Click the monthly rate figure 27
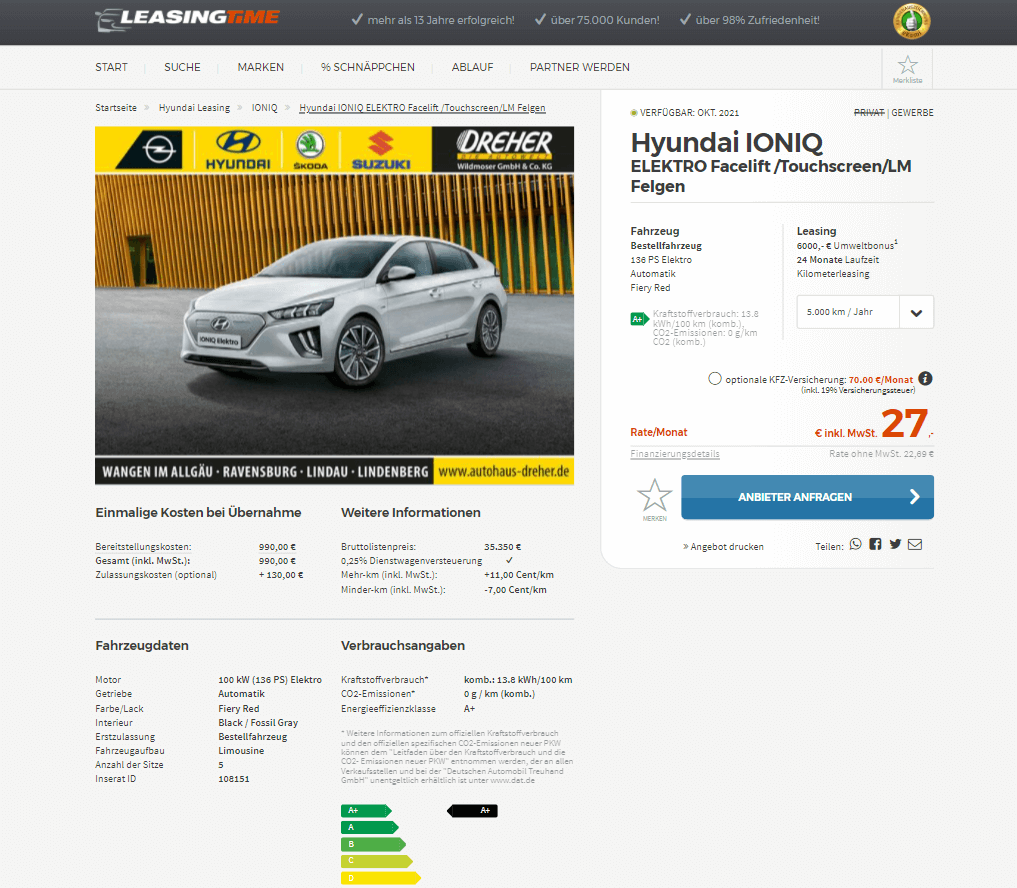The image size is (1017, 888). pos(904,423)
